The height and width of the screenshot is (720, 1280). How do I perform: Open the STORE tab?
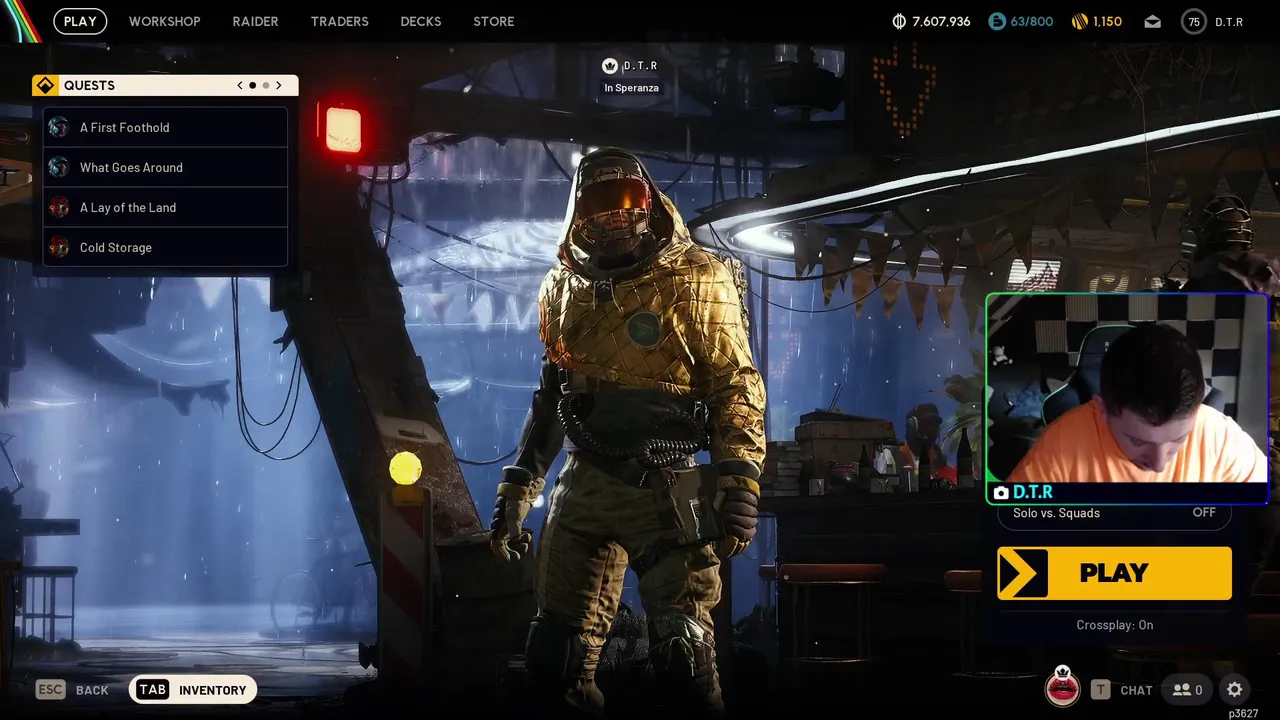pos(494,21)
